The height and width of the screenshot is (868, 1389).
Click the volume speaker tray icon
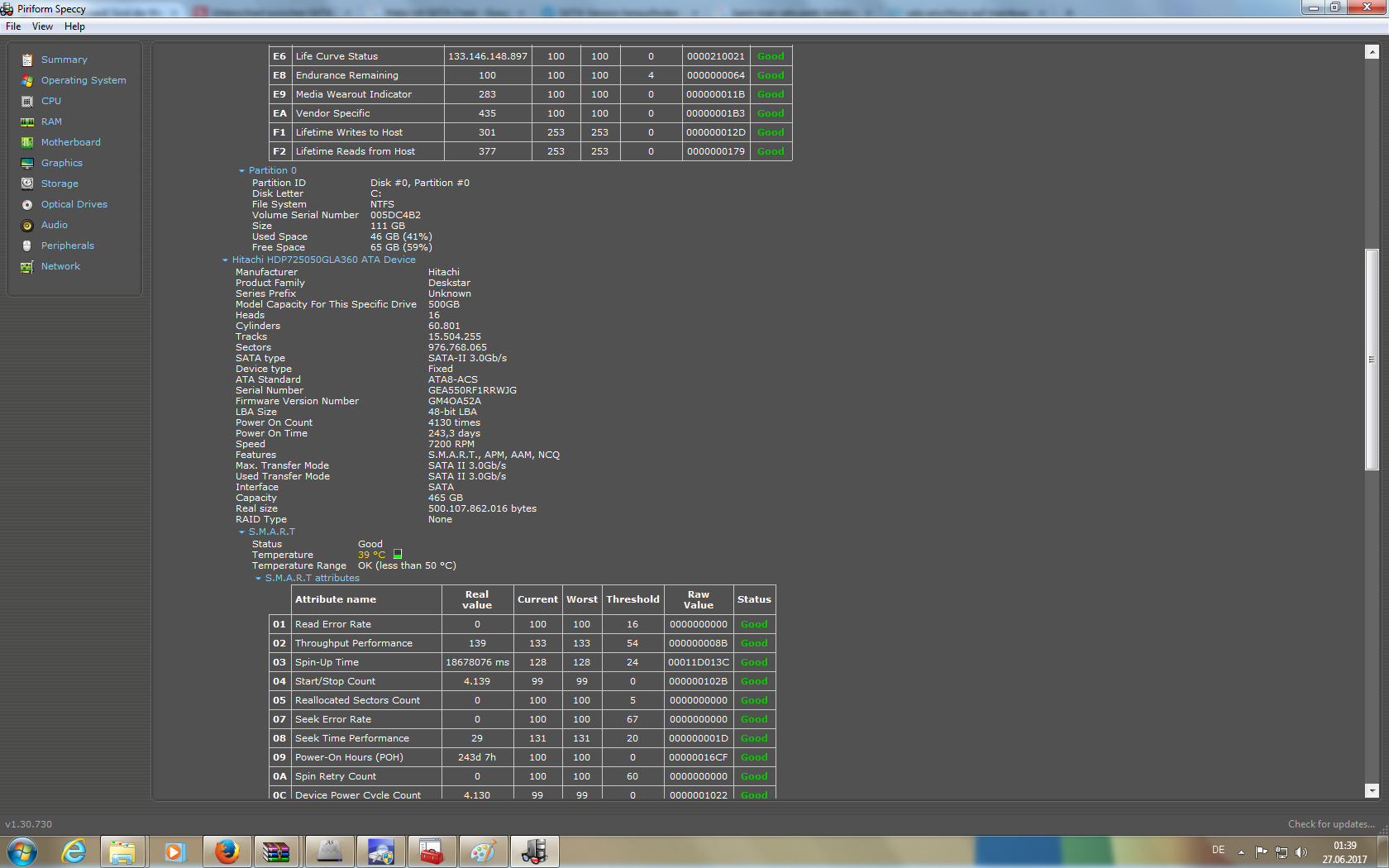[1301, 851]
